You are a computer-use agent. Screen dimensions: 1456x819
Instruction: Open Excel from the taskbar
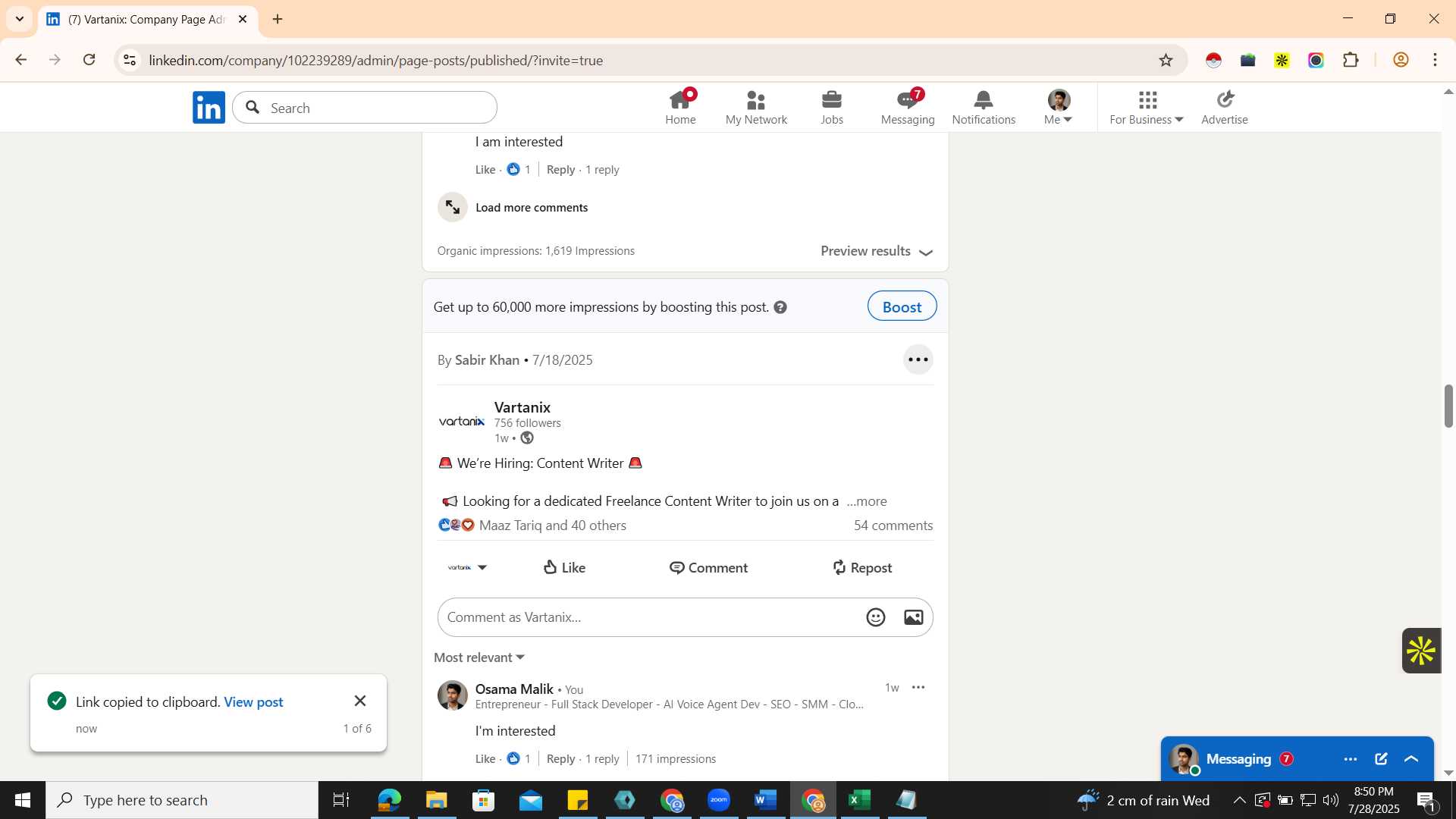[x=859, y=800]
